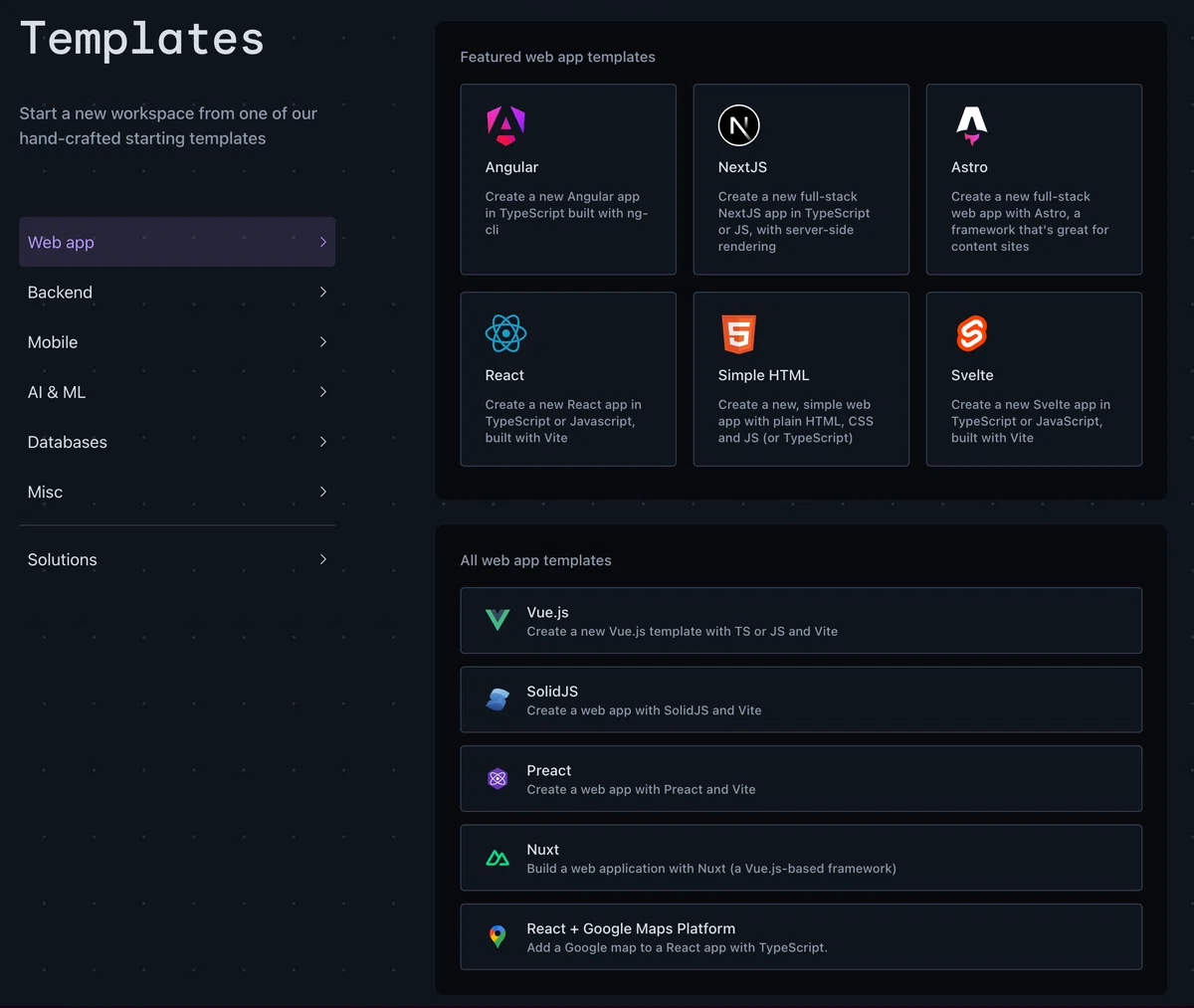1194x1008 pixels.
Task: Click 'Create a new Angular app' description
Action: pyautogui.click(x=566, y=213)
